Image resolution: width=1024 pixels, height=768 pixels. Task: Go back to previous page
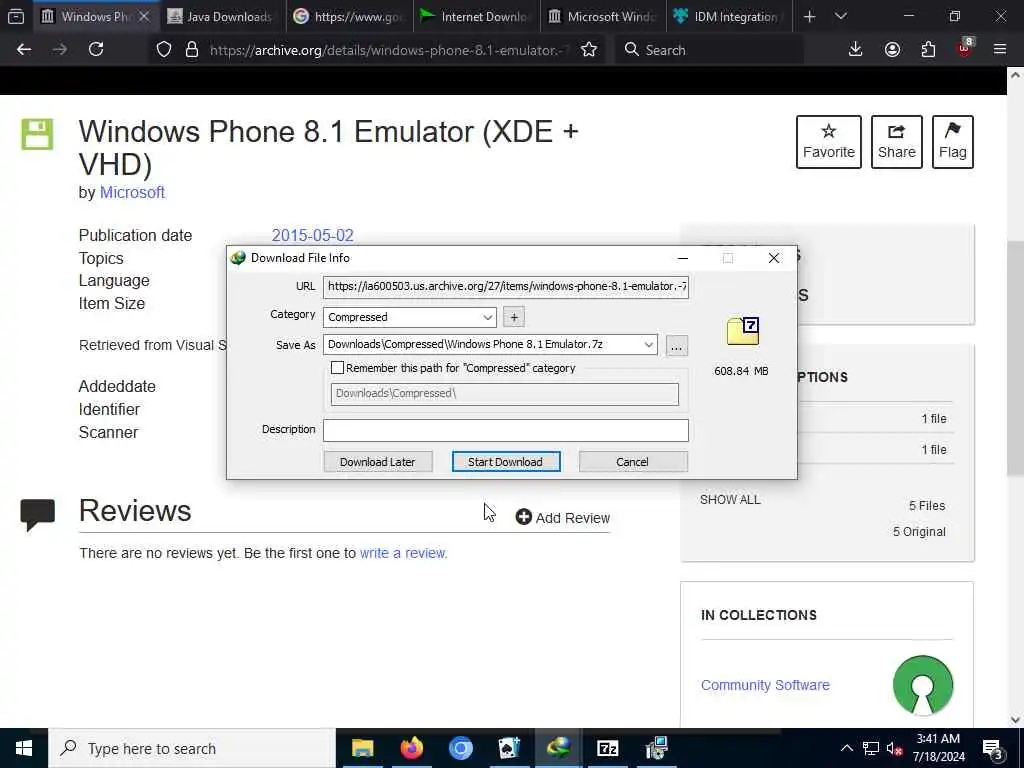pos(24,50)
